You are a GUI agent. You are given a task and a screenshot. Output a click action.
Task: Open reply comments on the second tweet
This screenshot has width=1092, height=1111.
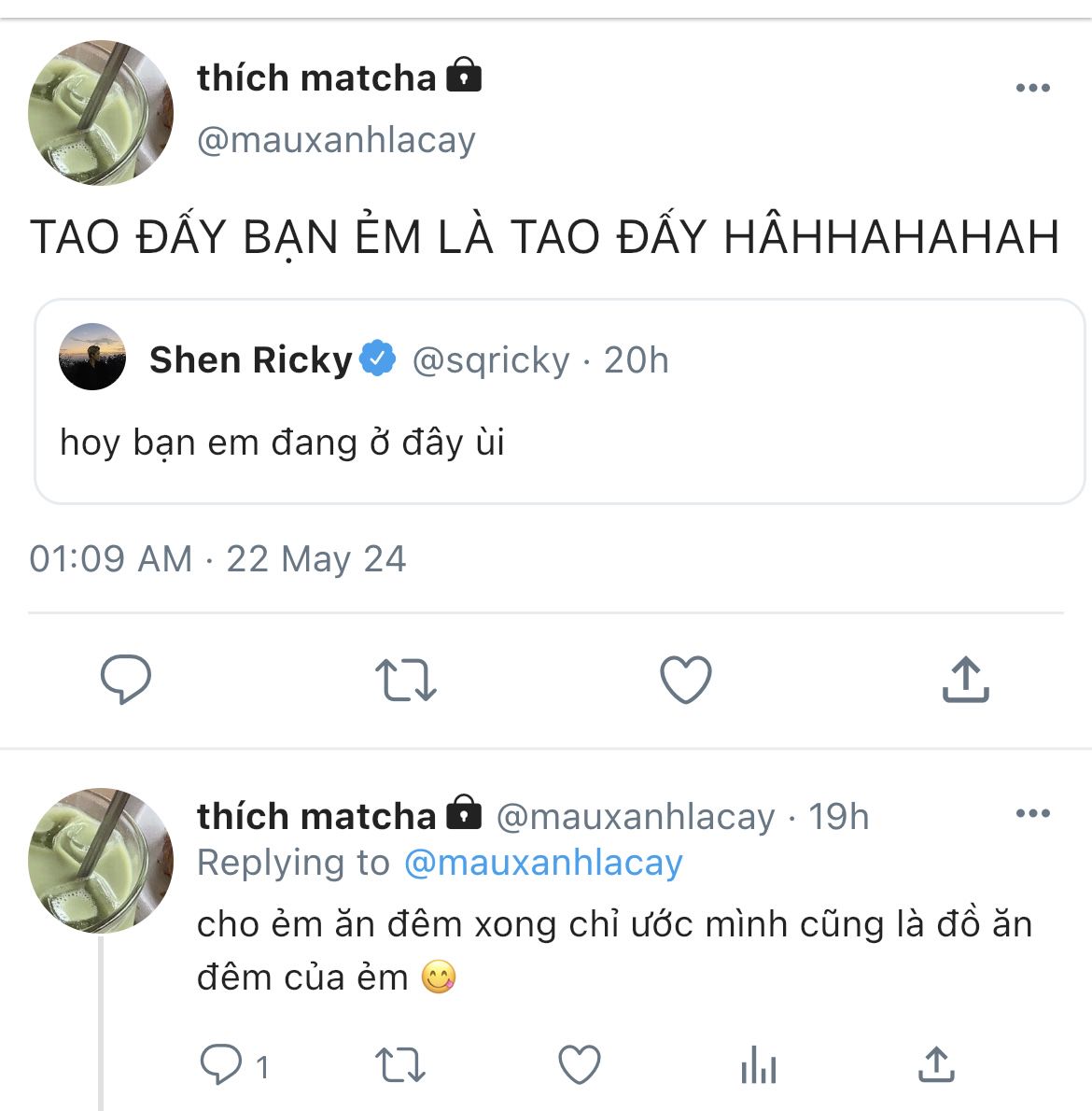tap(222, 1065)
